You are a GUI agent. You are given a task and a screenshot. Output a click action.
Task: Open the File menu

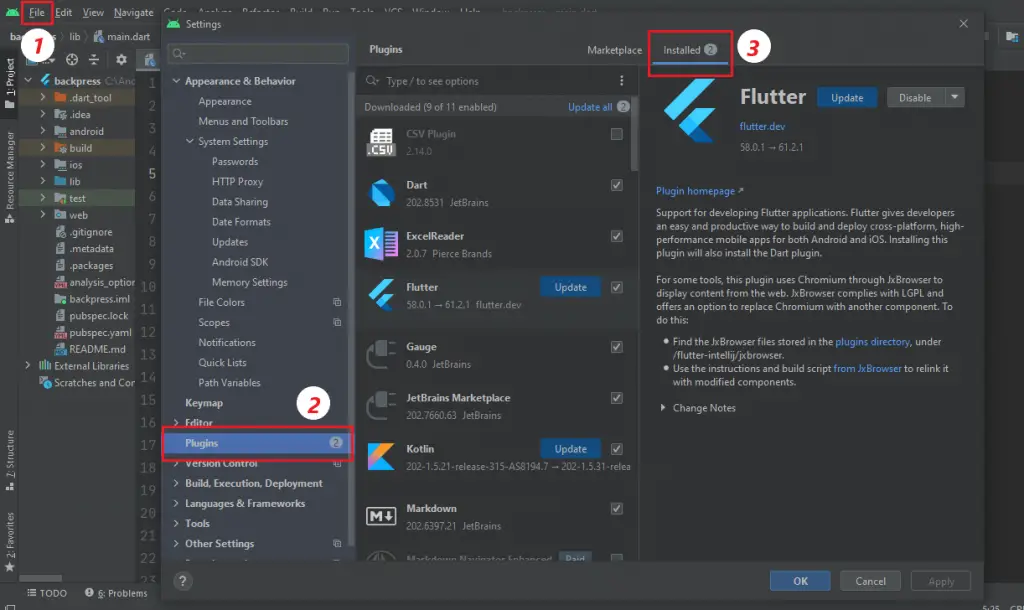(37, 12)
